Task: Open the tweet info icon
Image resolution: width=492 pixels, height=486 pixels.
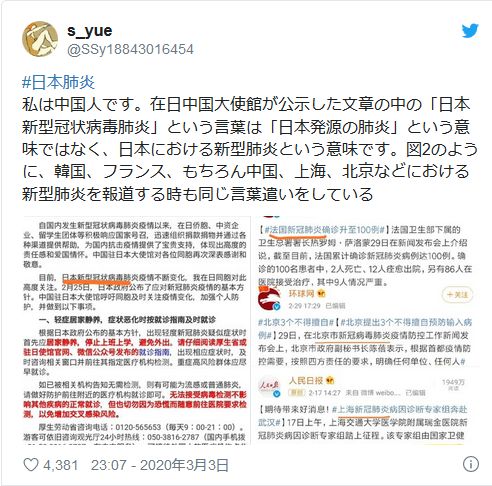Action: coord(471,464)
